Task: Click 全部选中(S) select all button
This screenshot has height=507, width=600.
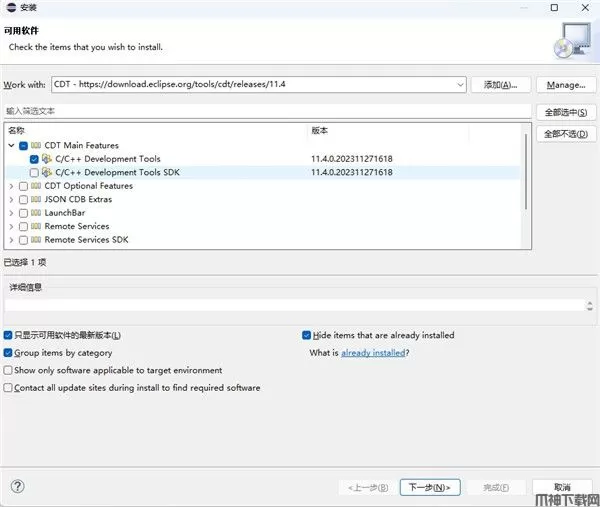Action: pyautogui.click(x=566, y=112)
